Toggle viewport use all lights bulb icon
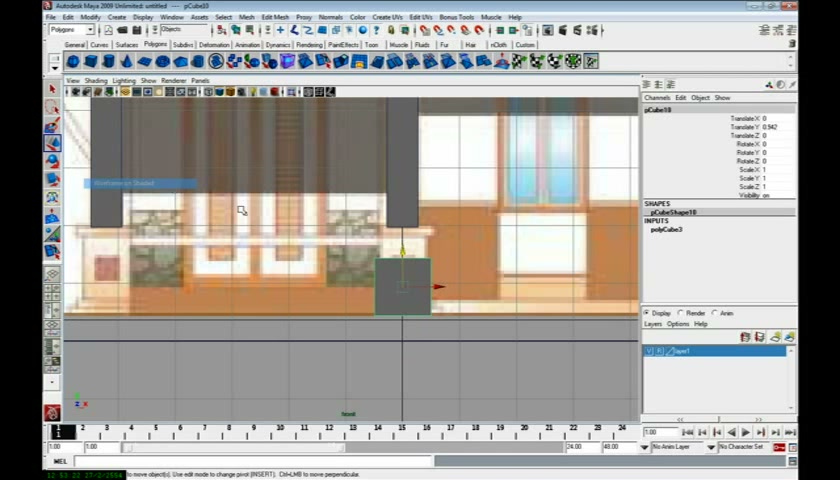 [253, 92]
